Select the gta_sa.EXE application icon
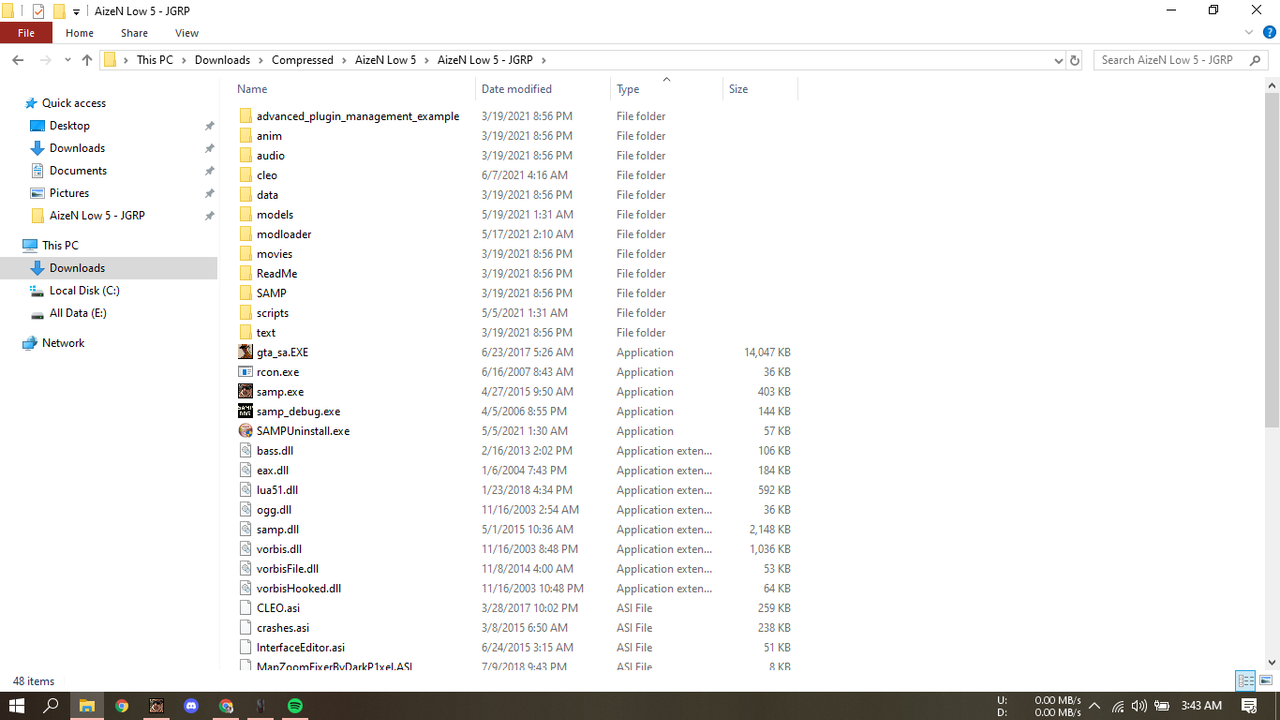Image resolution: width=1280 pixels, height=720 pixels. pyautogui.click(x=246, y=352)
